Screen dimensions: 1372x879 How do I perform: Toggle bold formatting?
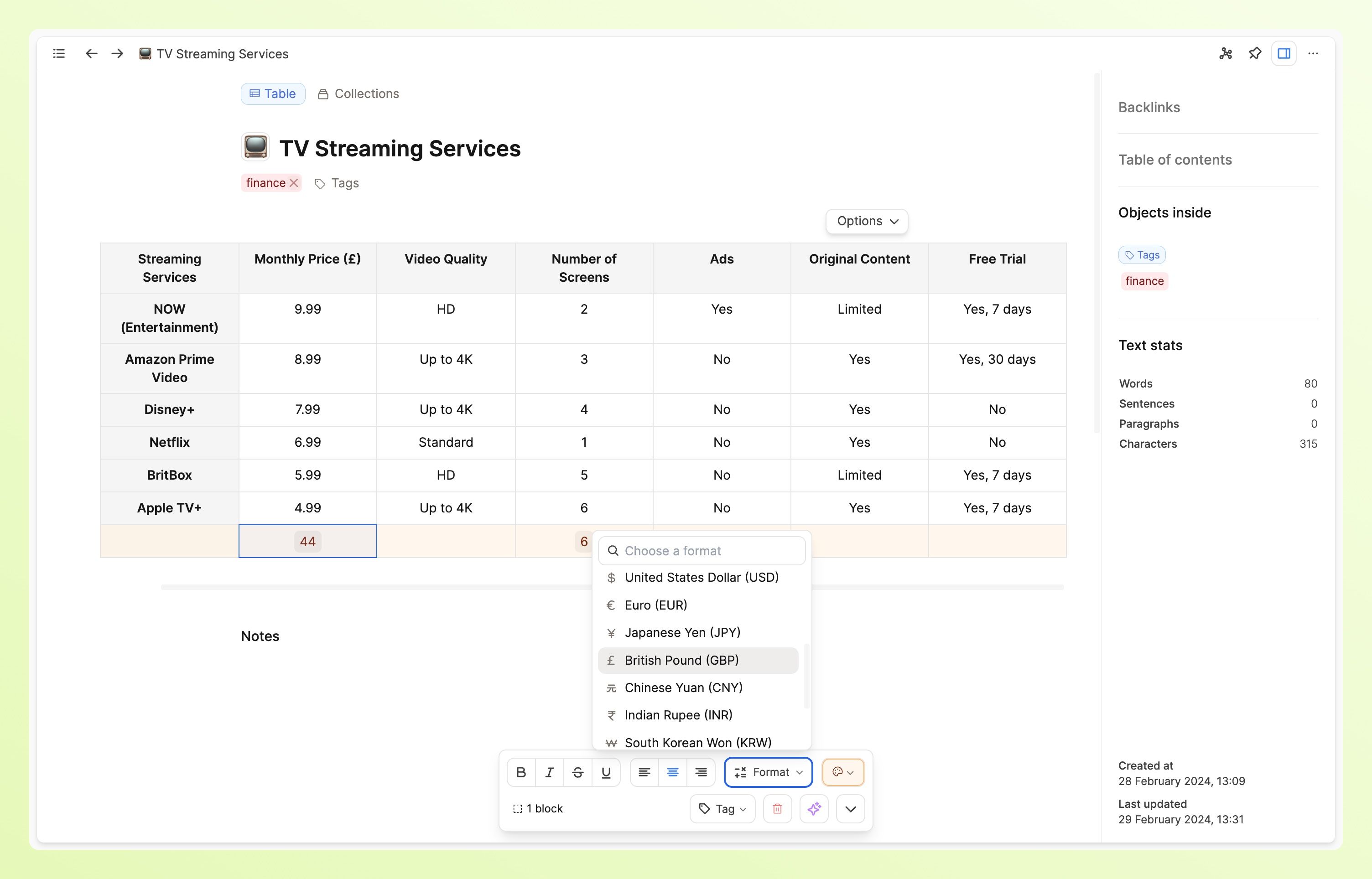pyautogui.click(x=521, y=772)
